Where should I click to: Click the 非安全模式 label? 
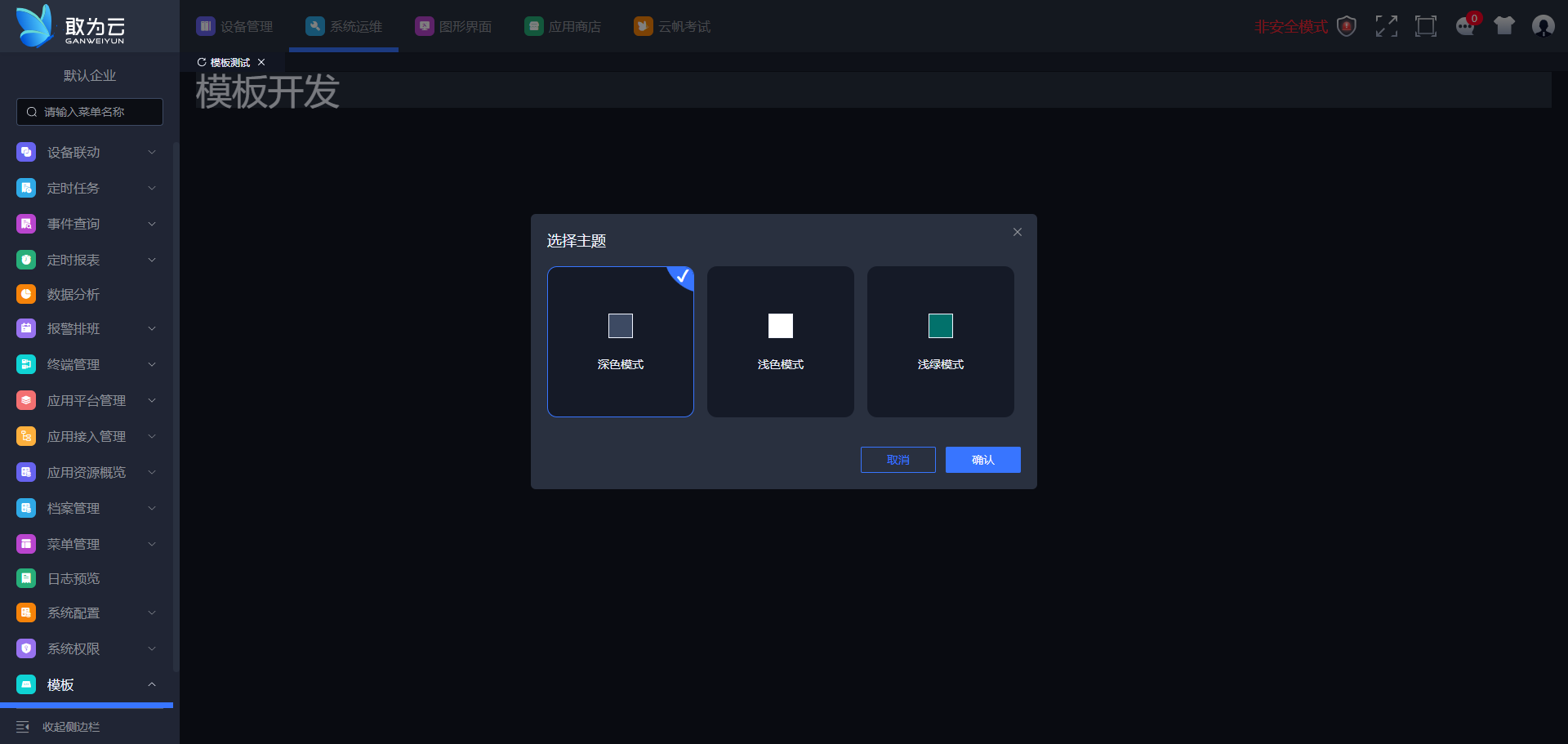pos(1291,27)
